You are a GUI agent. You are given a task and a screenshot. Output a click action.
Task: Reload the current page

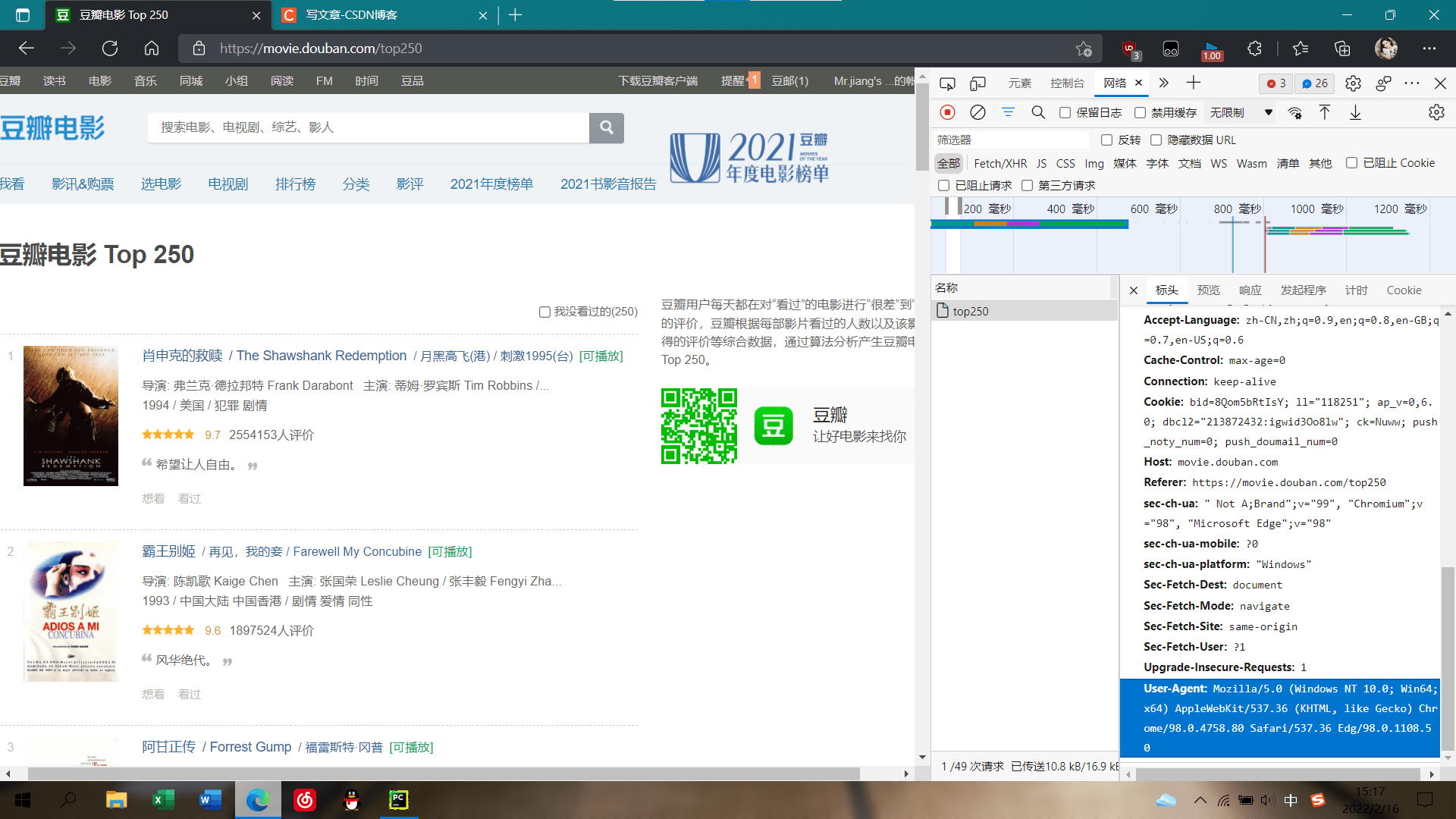tap(110, 49)
